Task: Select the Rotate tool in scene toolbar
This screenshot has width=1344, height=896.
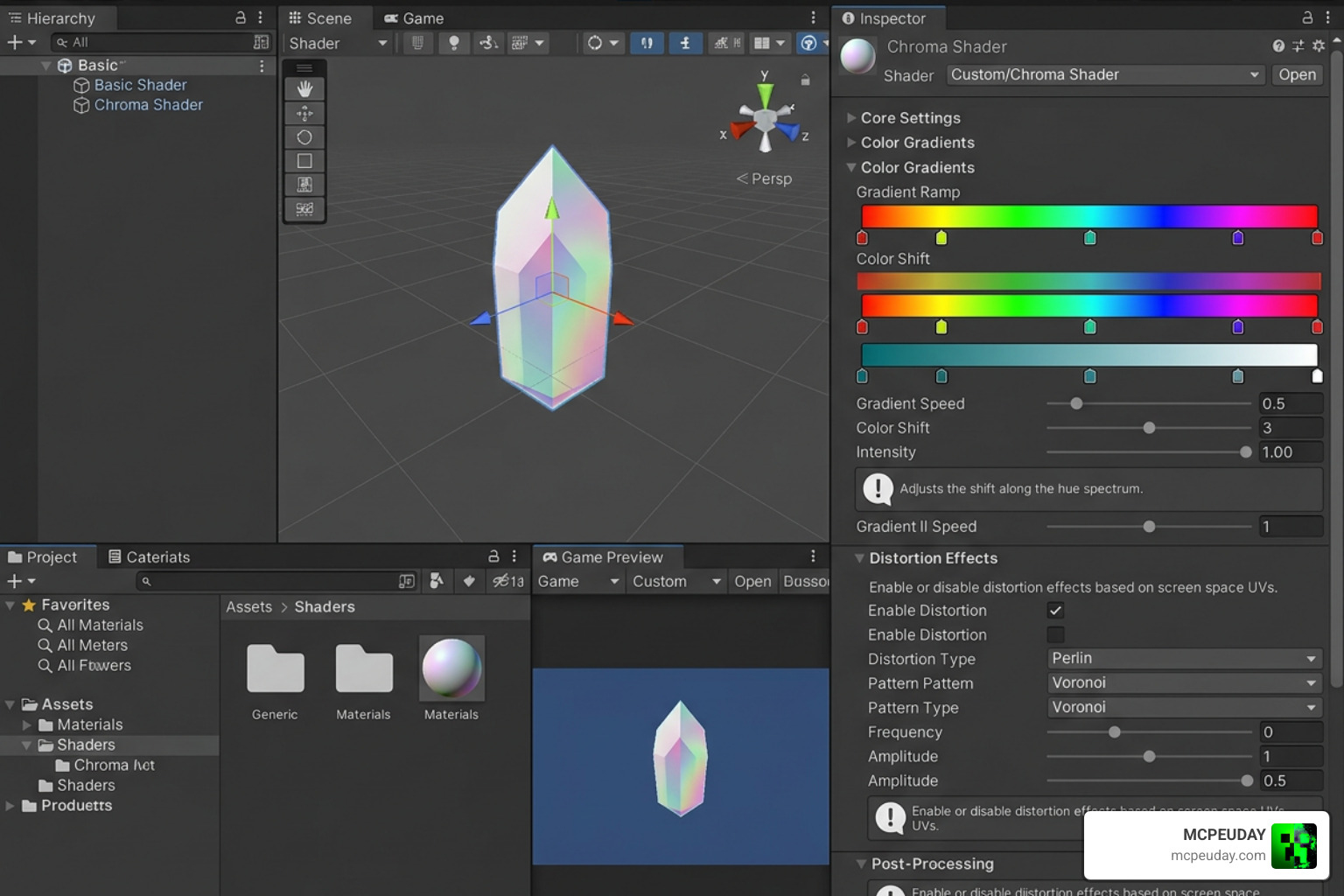Action: tap(304, 137)
